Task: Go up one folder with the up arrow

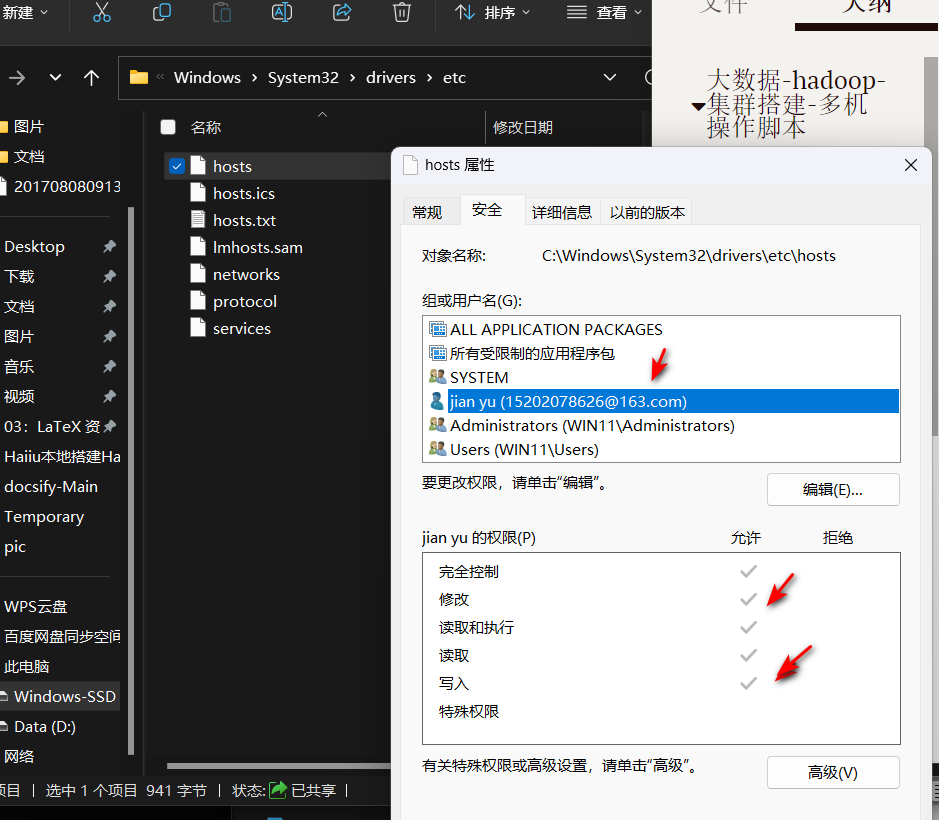Action: pyautogui.click(x=91, y=78)
